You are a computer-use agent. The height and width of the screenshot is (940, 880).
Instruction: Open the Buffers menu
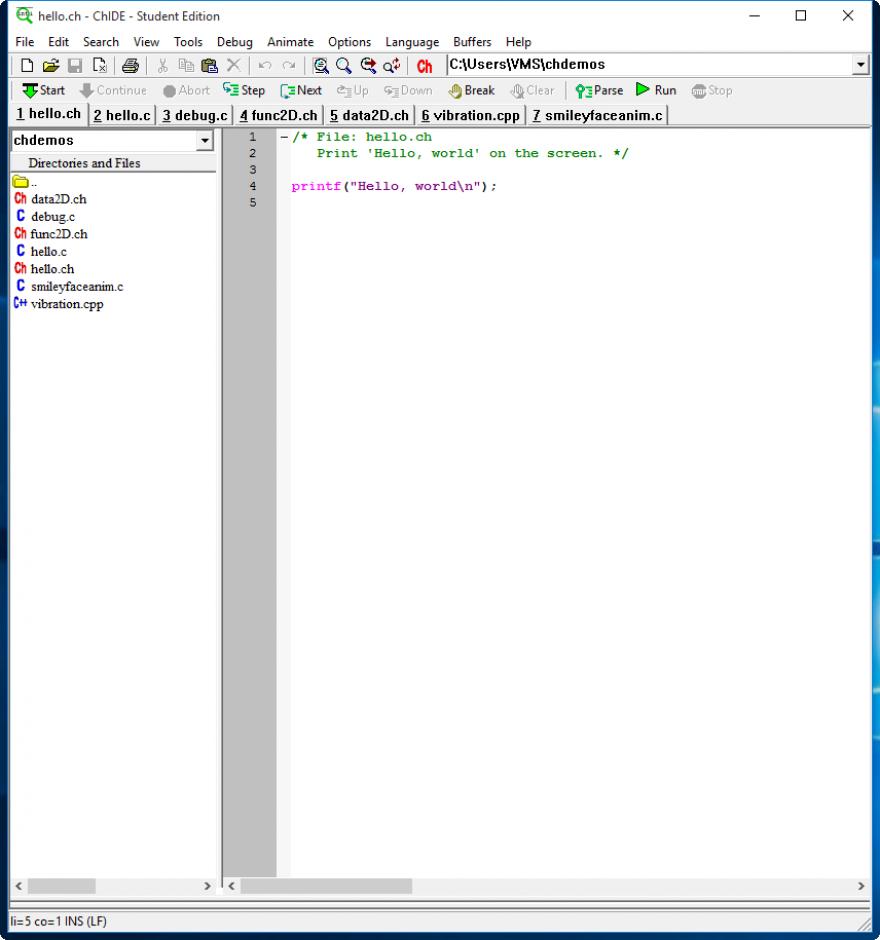tap(472, 42)
